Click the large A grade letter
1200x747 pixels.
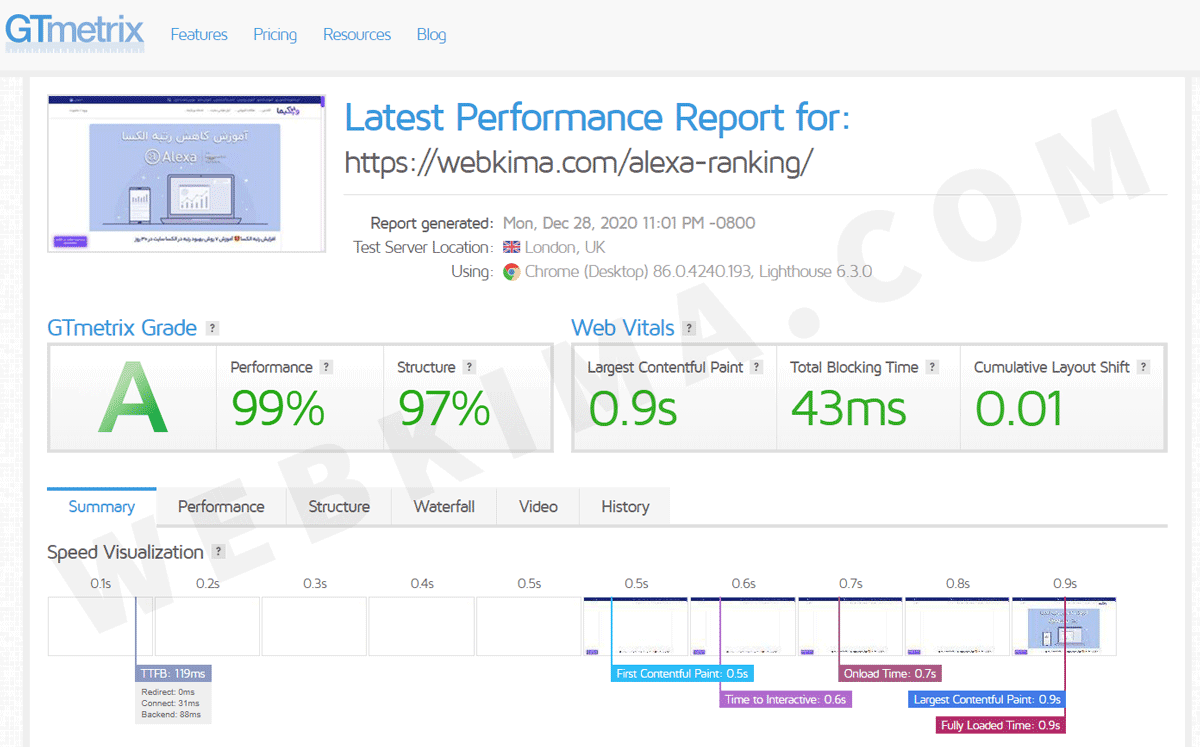[132, 398]
